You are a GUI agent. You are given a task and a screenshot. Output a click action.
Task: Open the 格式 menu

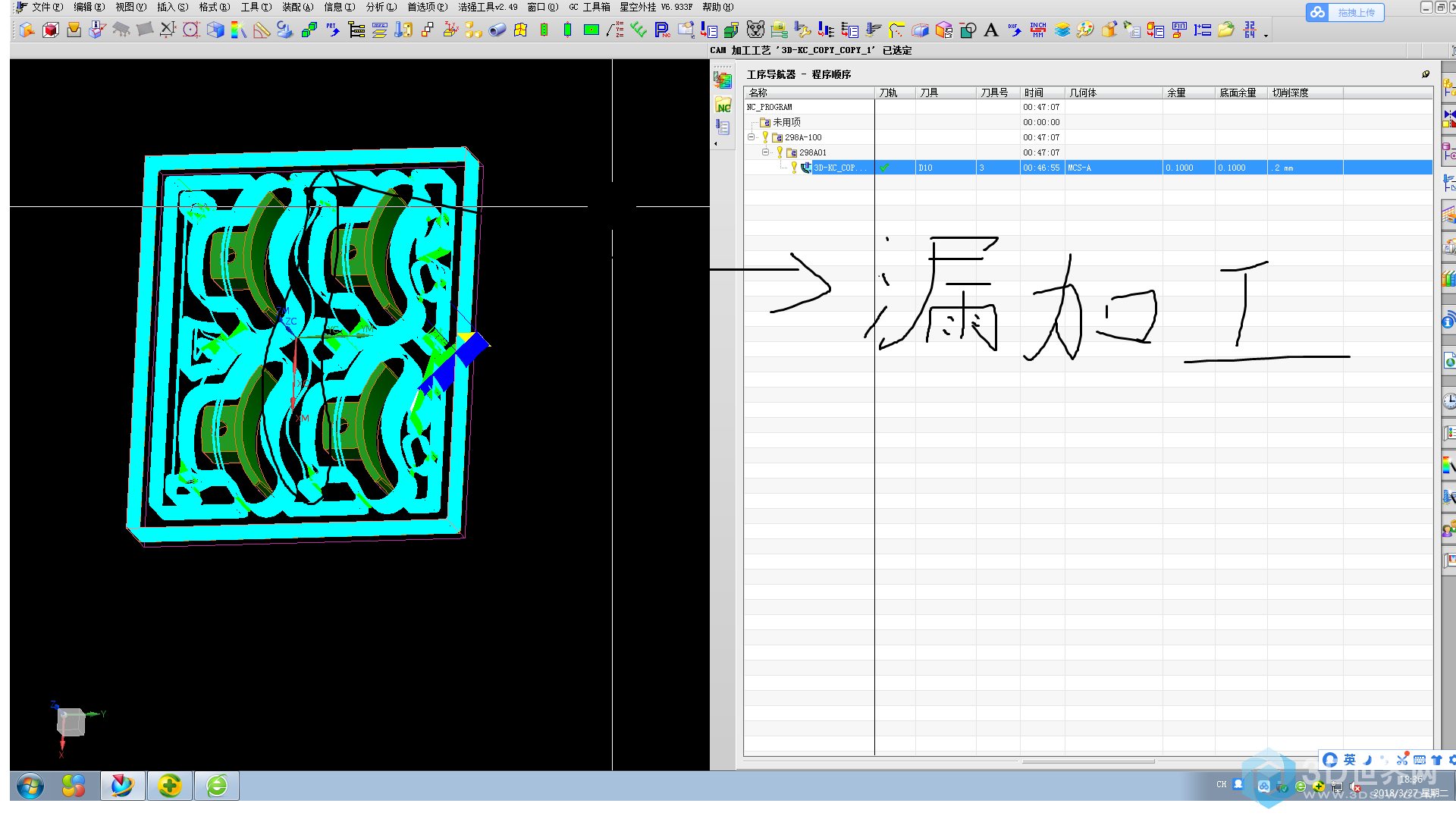tap(214, 7)
